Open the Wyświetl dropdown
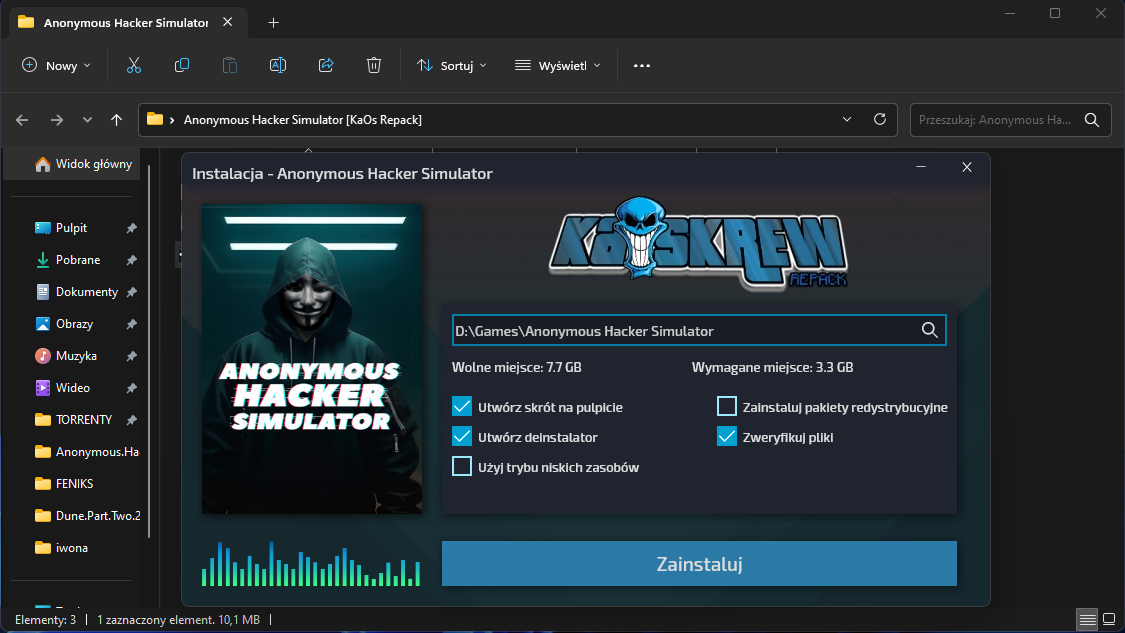Screen dimensions: 1125x633 [x=557, y=65]
